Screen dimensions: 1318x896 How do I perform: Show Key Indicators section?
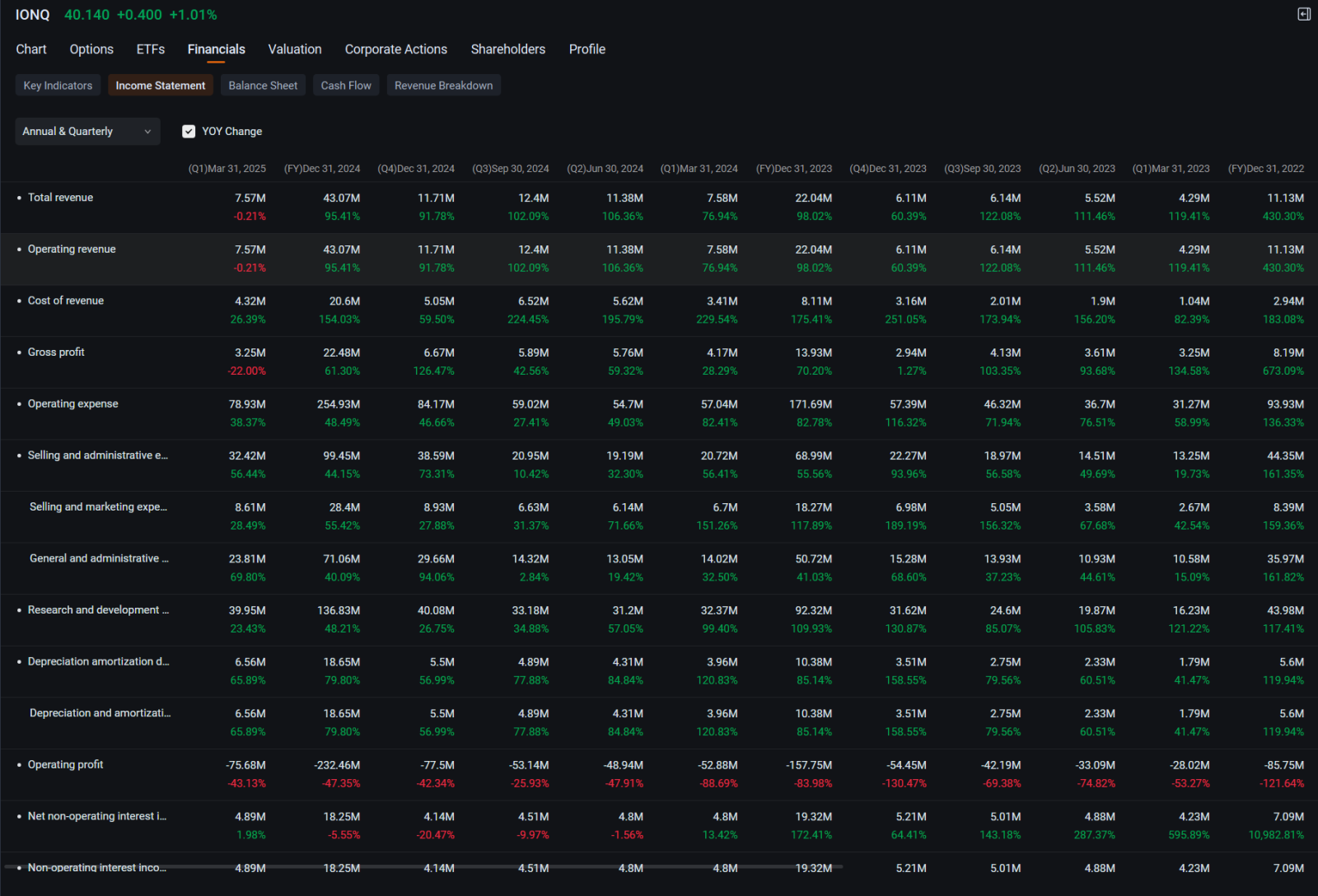pos(58,85)
